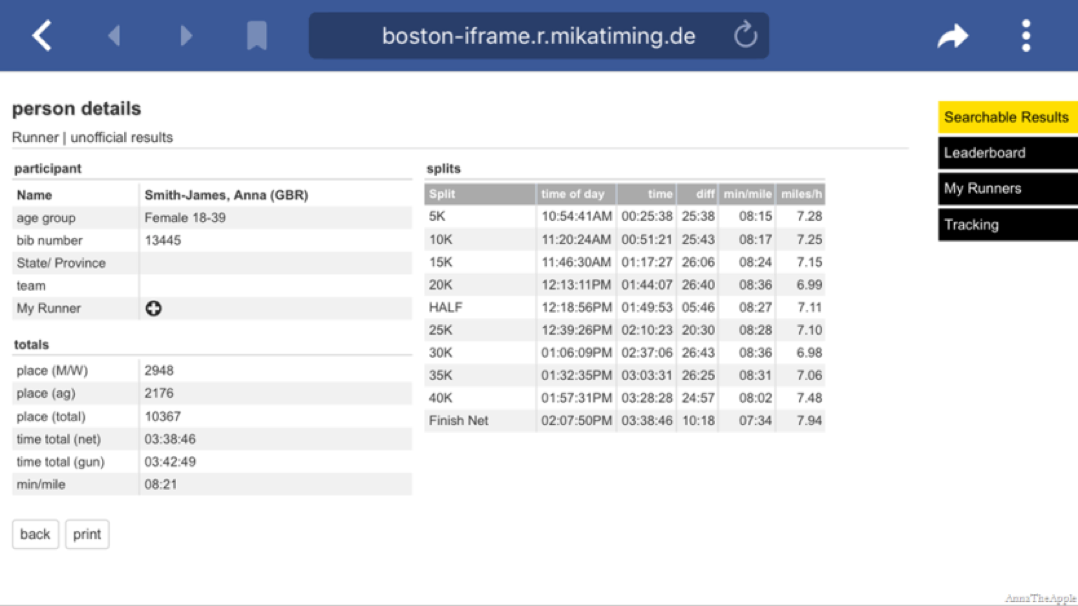Image resolution: width=1078 pixels, height=606 pixels.
Task: Select the boston-iframe.r.mikatiming.de address bar
Action: pyautogui.click(x=538, y=36)
